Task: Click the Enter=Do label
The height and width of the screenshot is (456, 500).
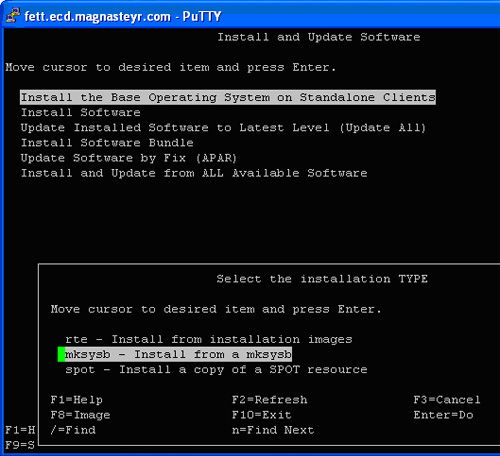Action: pos(443,415)
